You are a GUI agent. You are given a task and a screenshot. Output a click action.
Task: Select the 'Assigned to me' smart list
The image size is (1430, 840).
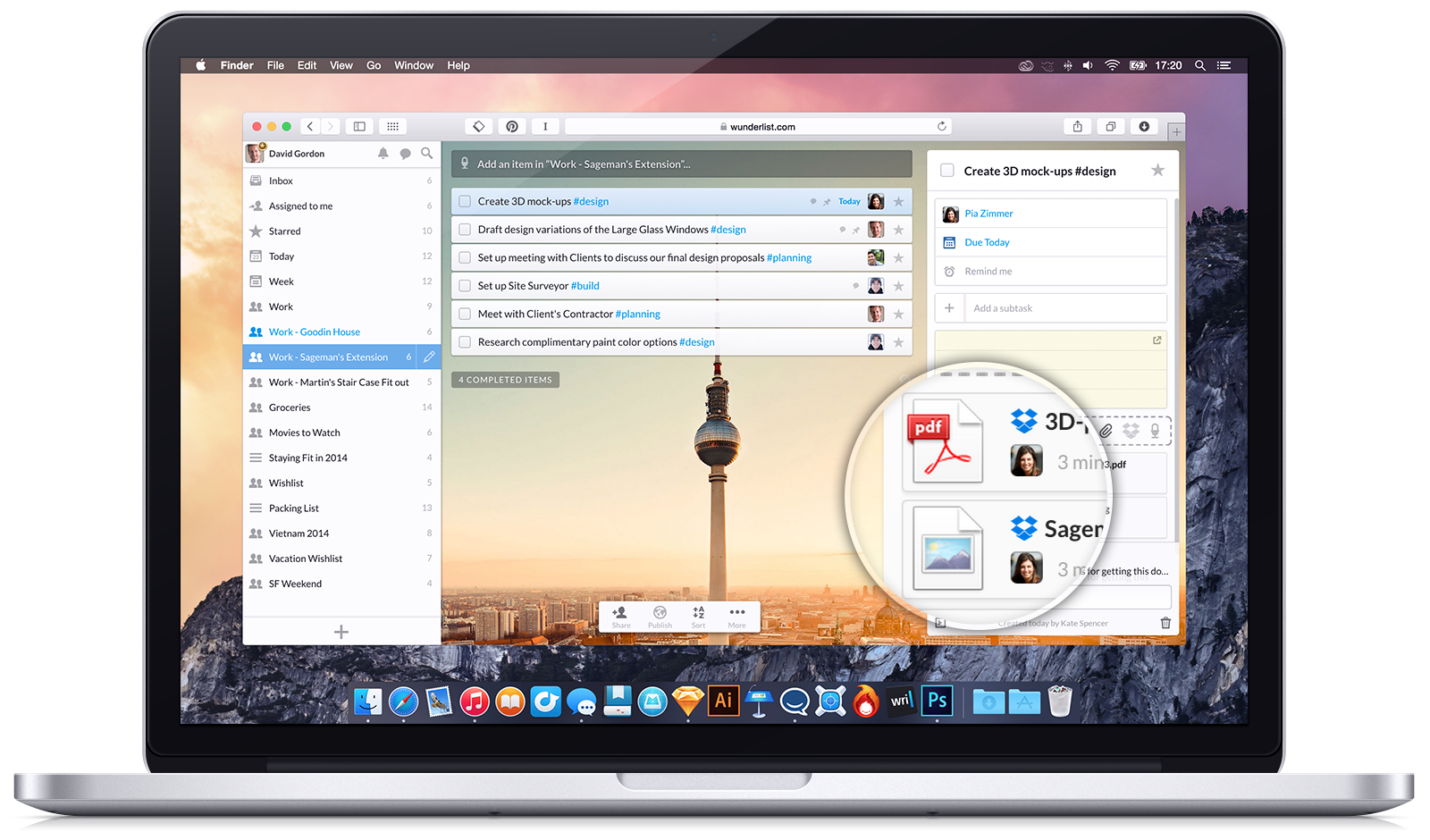click(x=341, y=206)
